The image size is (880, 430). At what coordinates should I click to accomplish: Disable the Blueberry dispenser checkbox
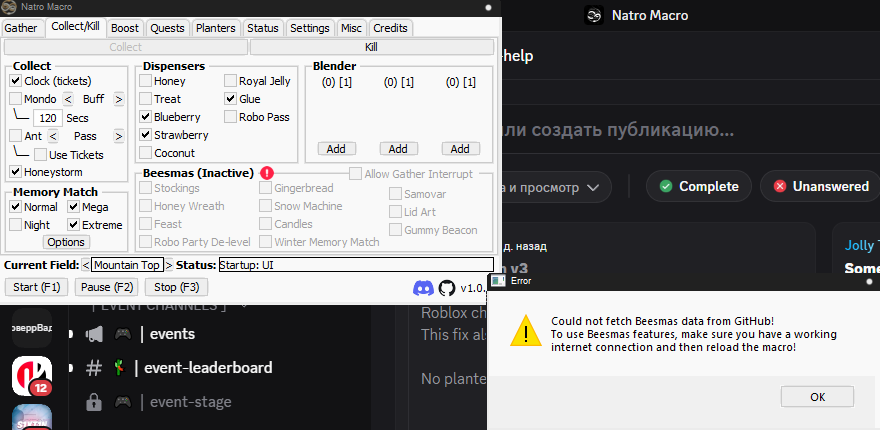(x=145, y=117)
